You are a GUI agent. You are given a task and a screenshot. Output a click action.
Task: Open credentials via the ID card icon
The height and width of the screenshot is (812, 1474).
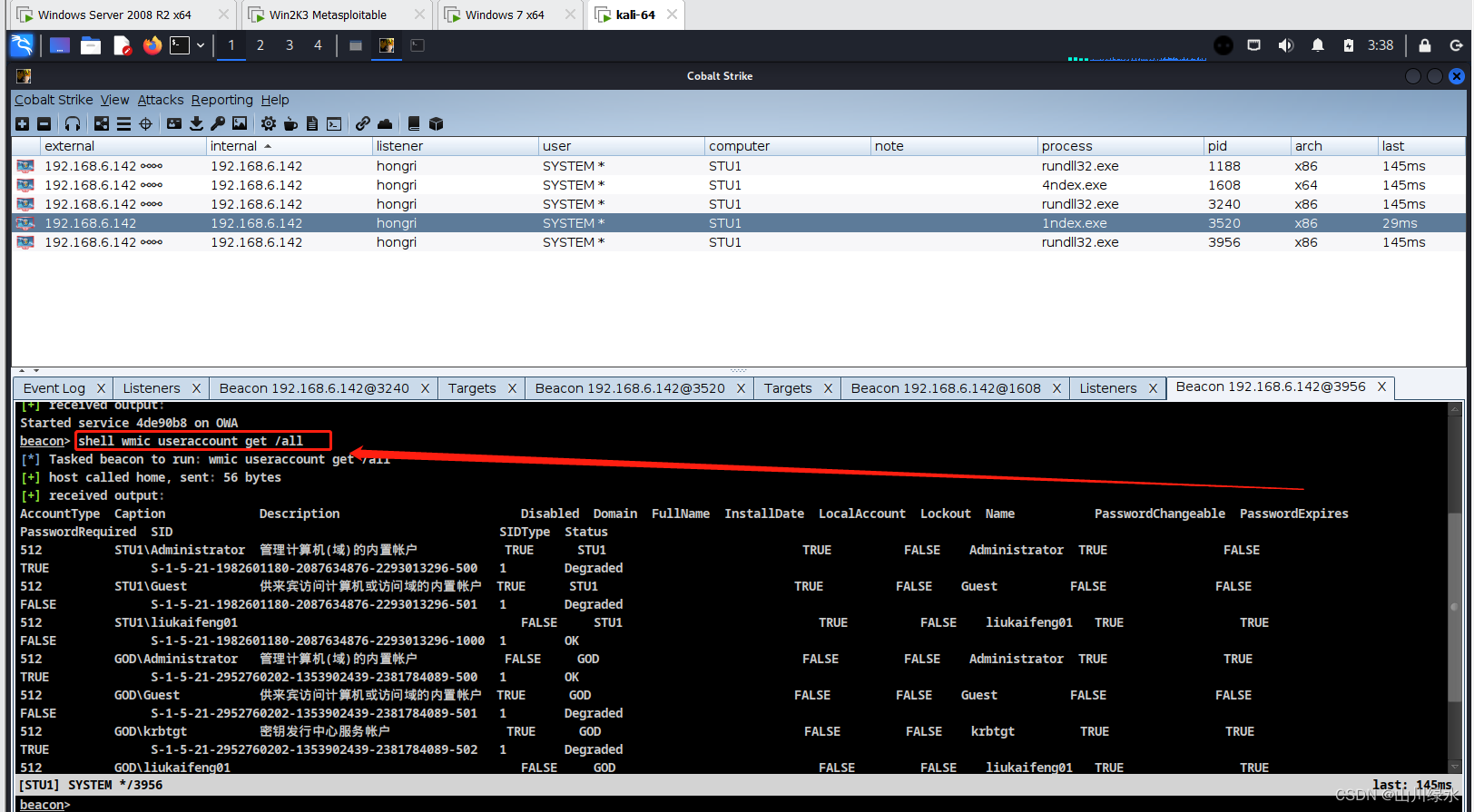coord(174,123)
